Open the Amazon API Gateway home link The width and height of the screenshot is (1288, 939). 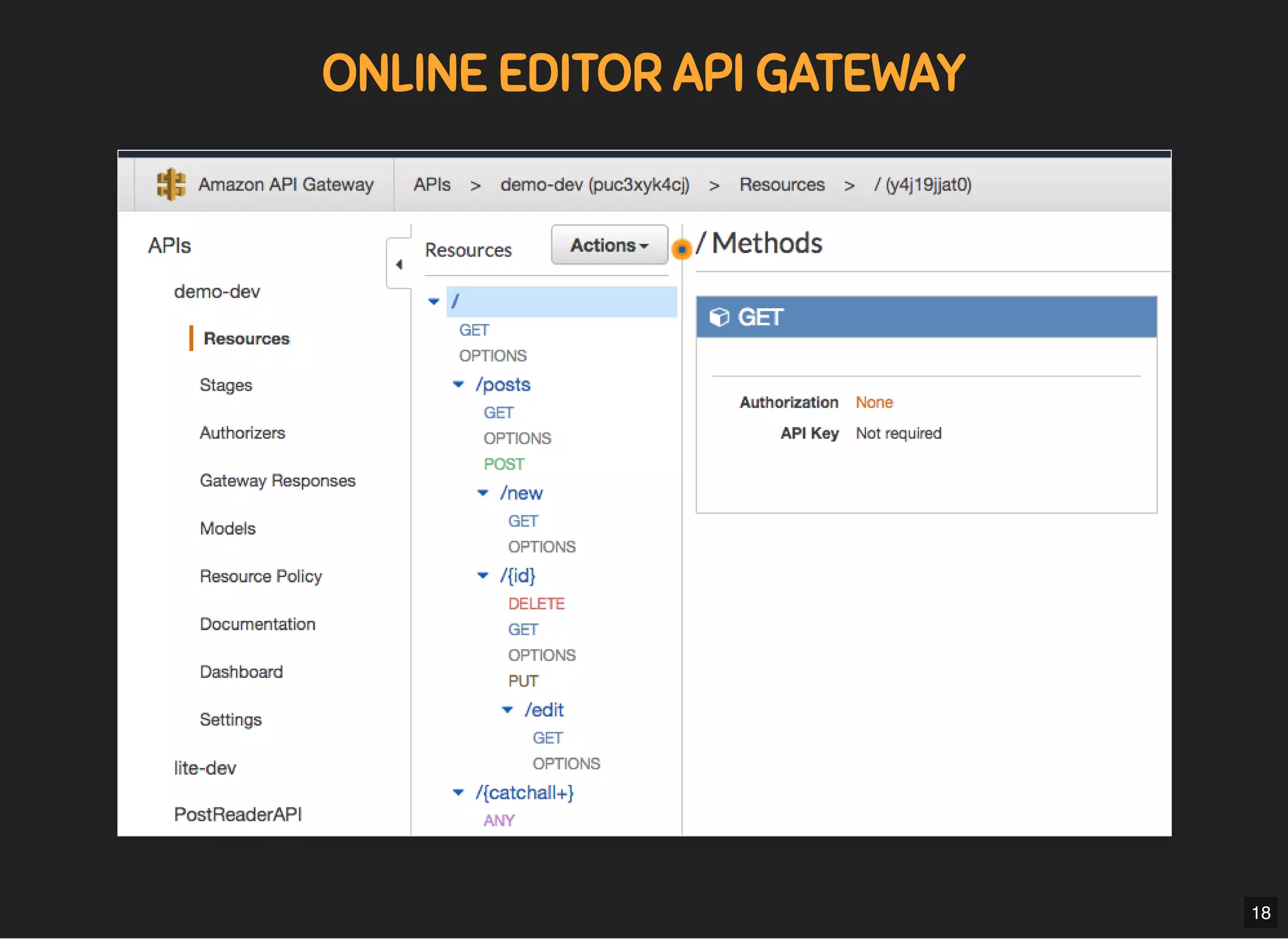tap(286, 184)
